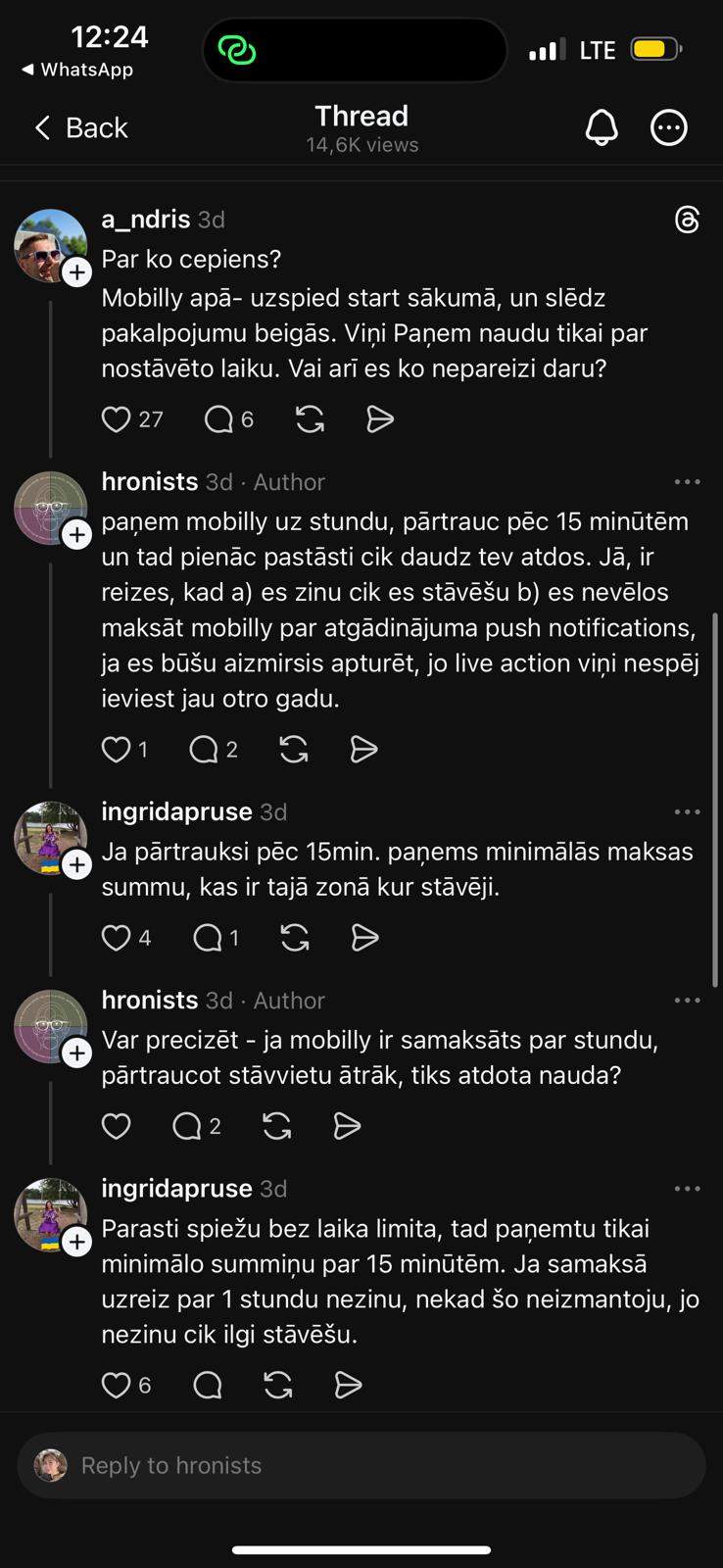Tap the notification bell icon
This screenshot has width=723, height=1568.
coord(602,127)
